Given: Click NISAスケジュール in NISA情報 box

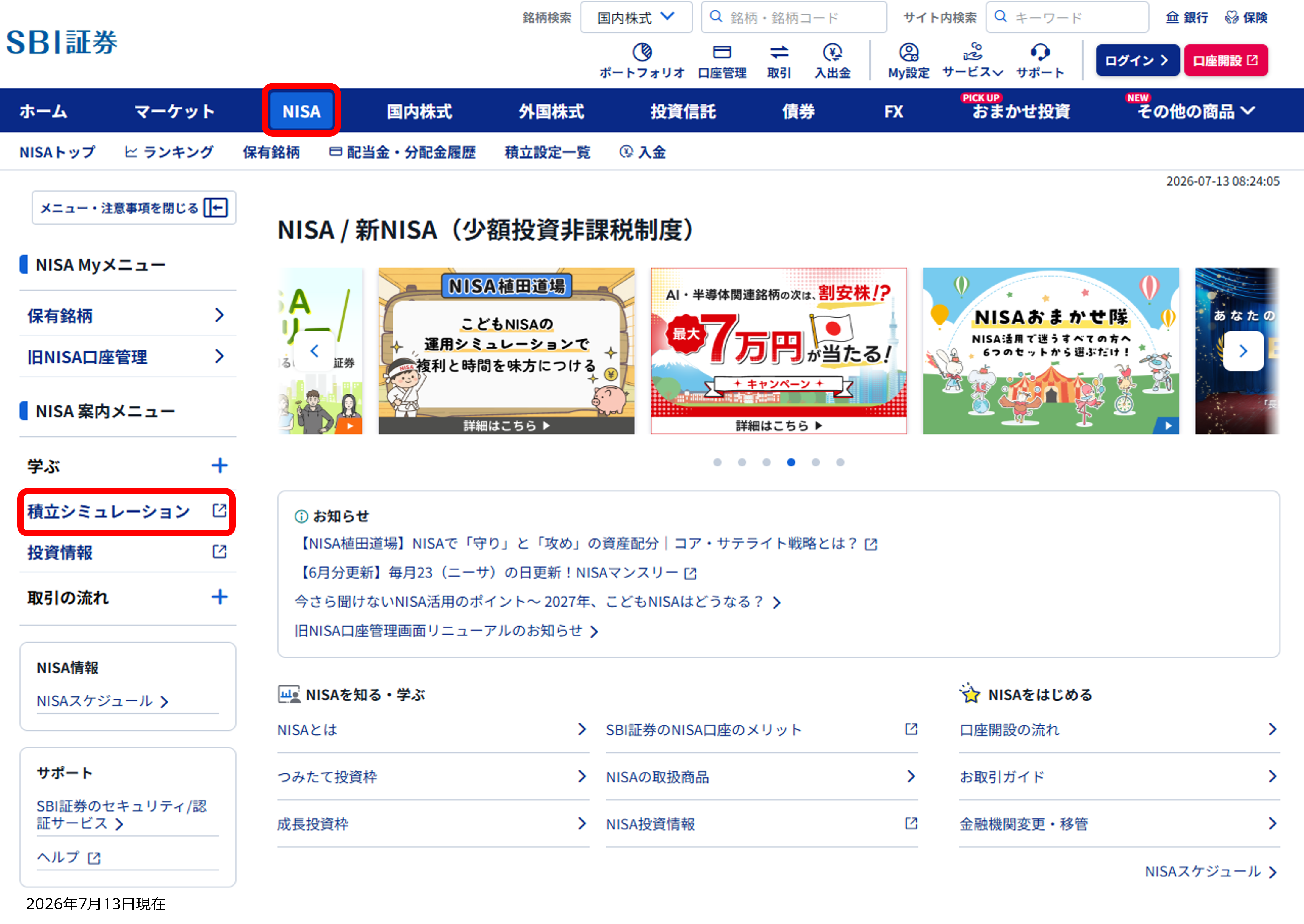Looking at the screenshot, I should pos(102,700).
